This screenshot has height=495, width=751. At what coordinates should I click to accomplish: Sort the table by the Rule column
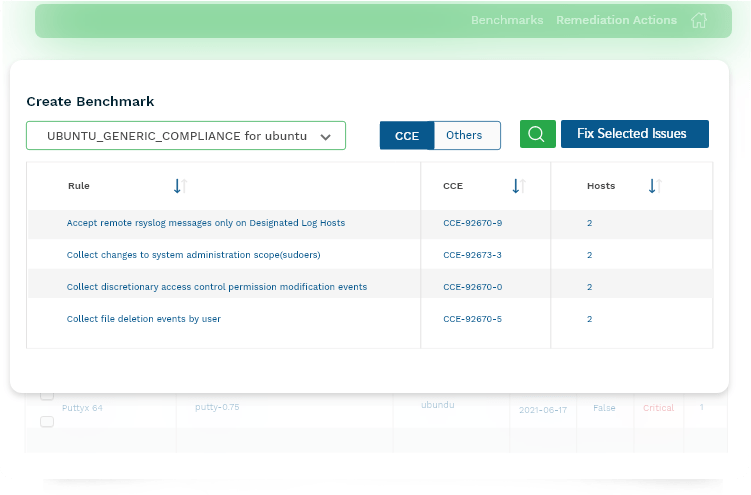click(180, 186)
